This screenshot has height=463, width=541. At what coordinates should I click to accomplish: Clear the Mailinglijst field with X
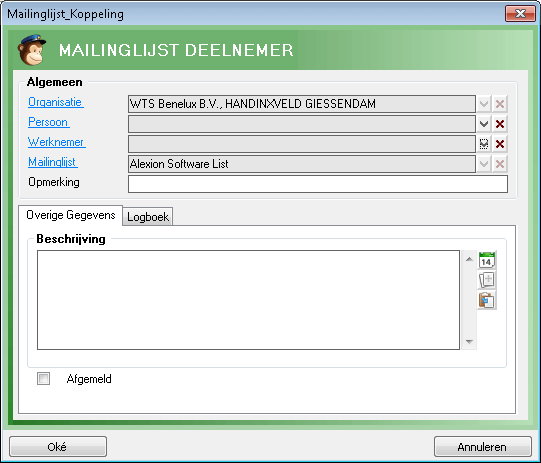tap(500, 164)
